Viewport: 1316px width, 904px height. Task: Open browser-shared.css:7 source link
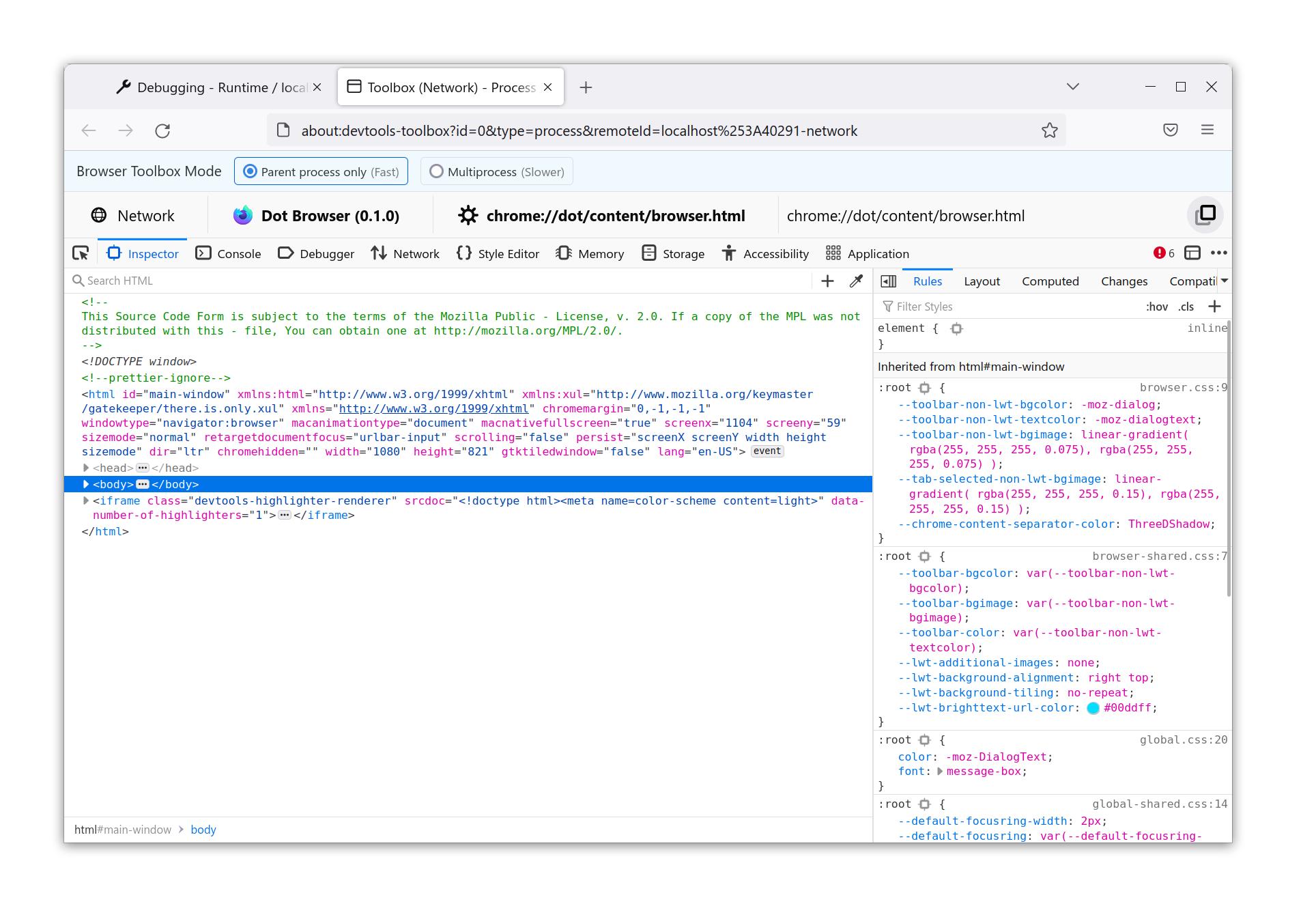[x=1160, y=556]
